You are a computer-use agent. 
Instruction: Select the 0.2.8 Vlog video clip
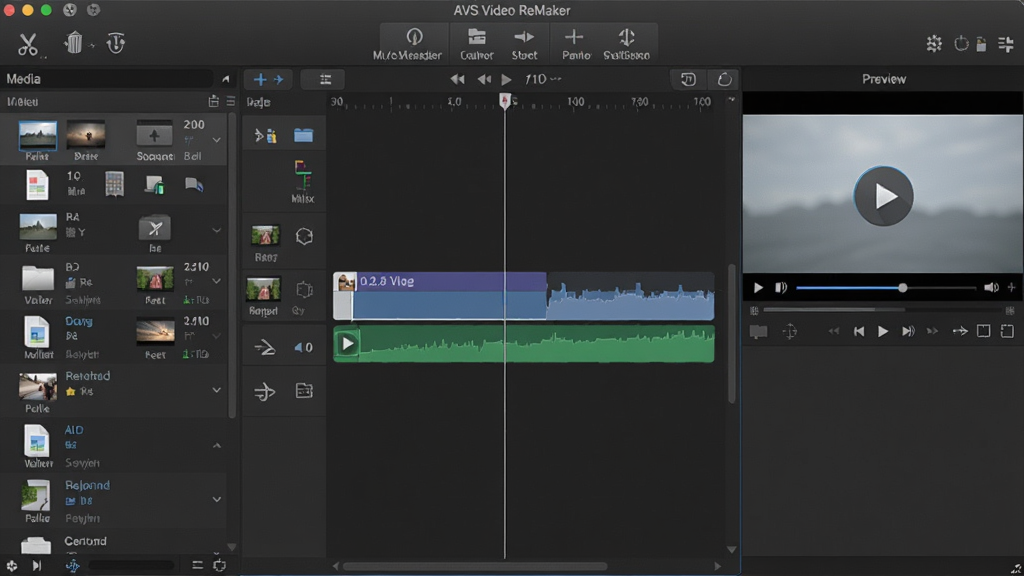tap(440, 296)
